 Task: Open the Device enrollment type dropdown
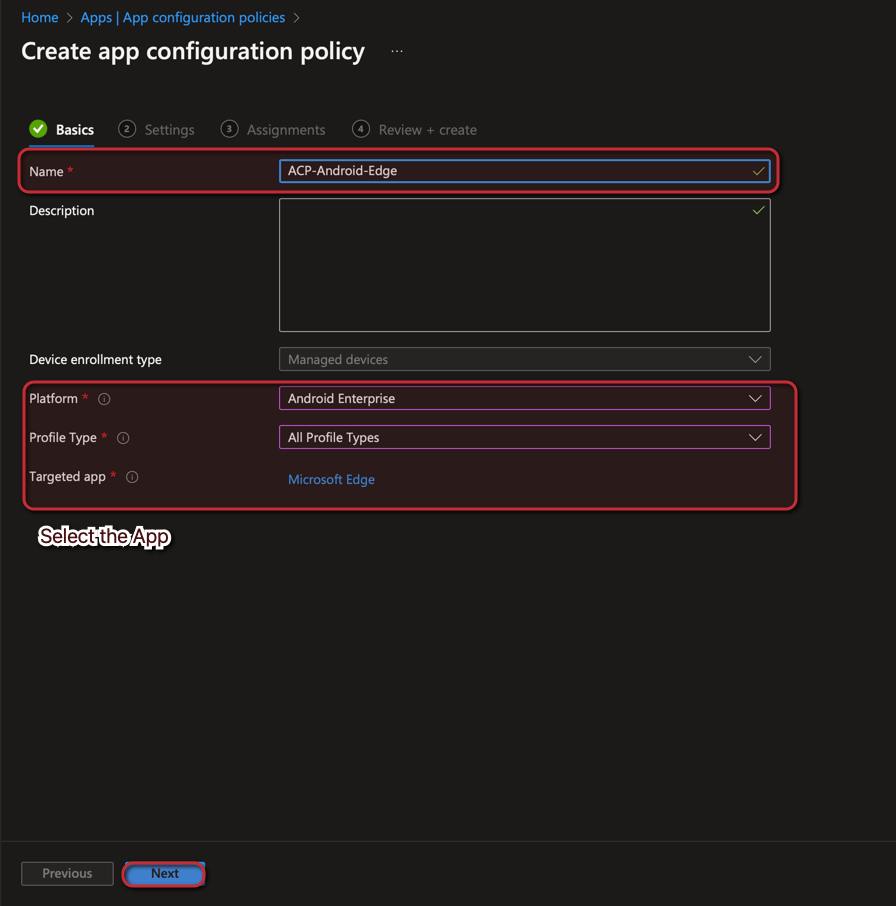click(x=524, y=359)
